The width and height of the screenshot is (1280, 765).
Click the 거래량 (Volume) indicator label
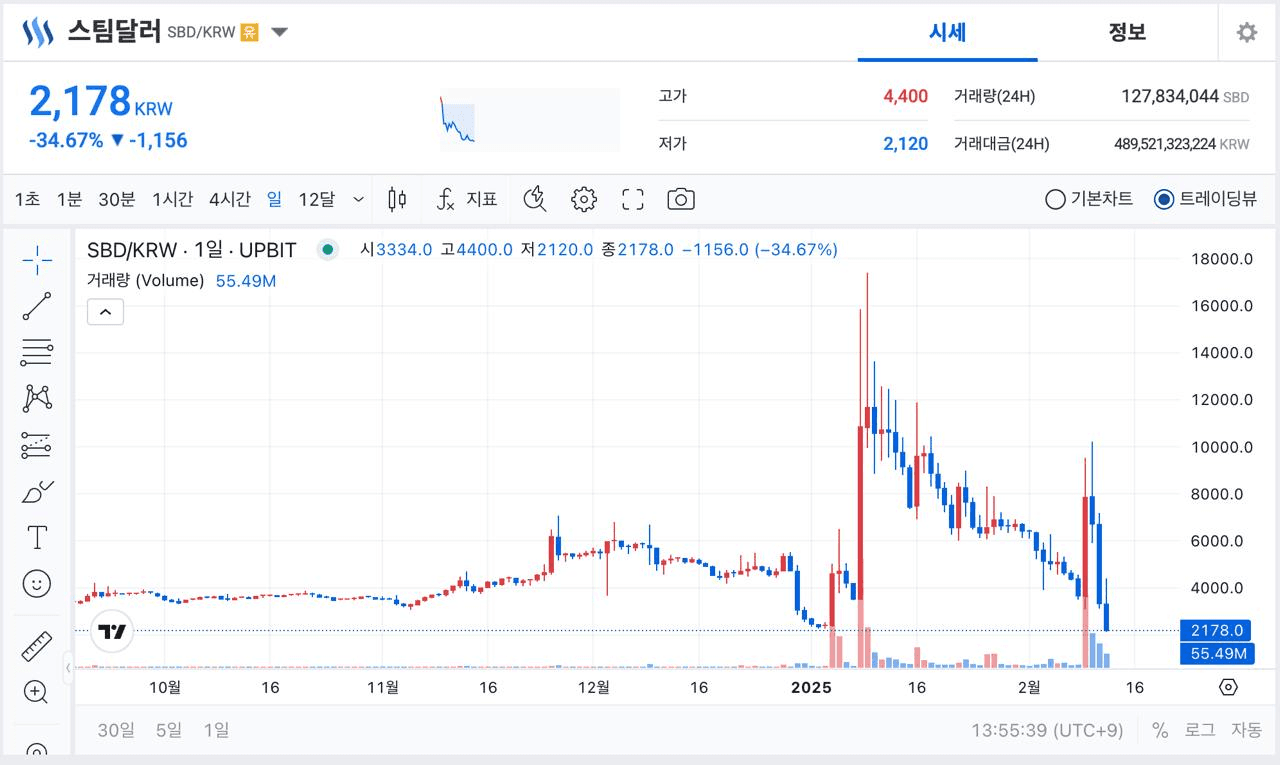click(x=146, y=281)
